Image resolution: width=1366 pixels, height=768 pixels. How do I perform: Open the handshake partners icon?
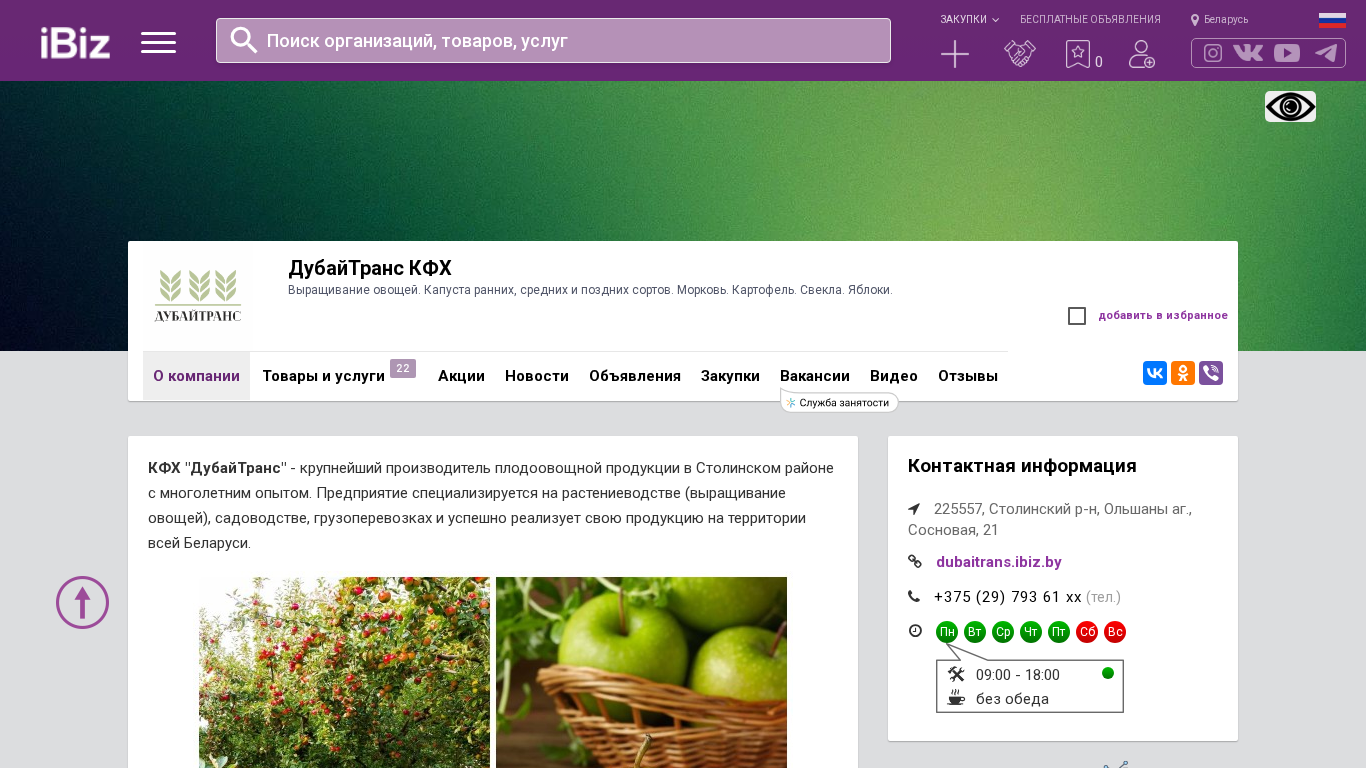tap(1020, 53)
